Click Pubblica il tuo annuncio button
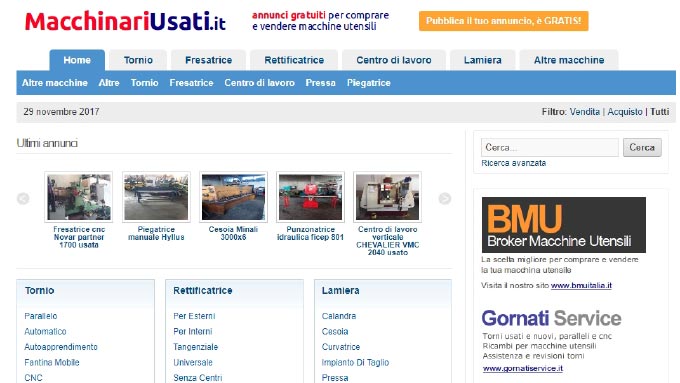The width and height of the screenshot is (680, 383). [x=503, y=21]
